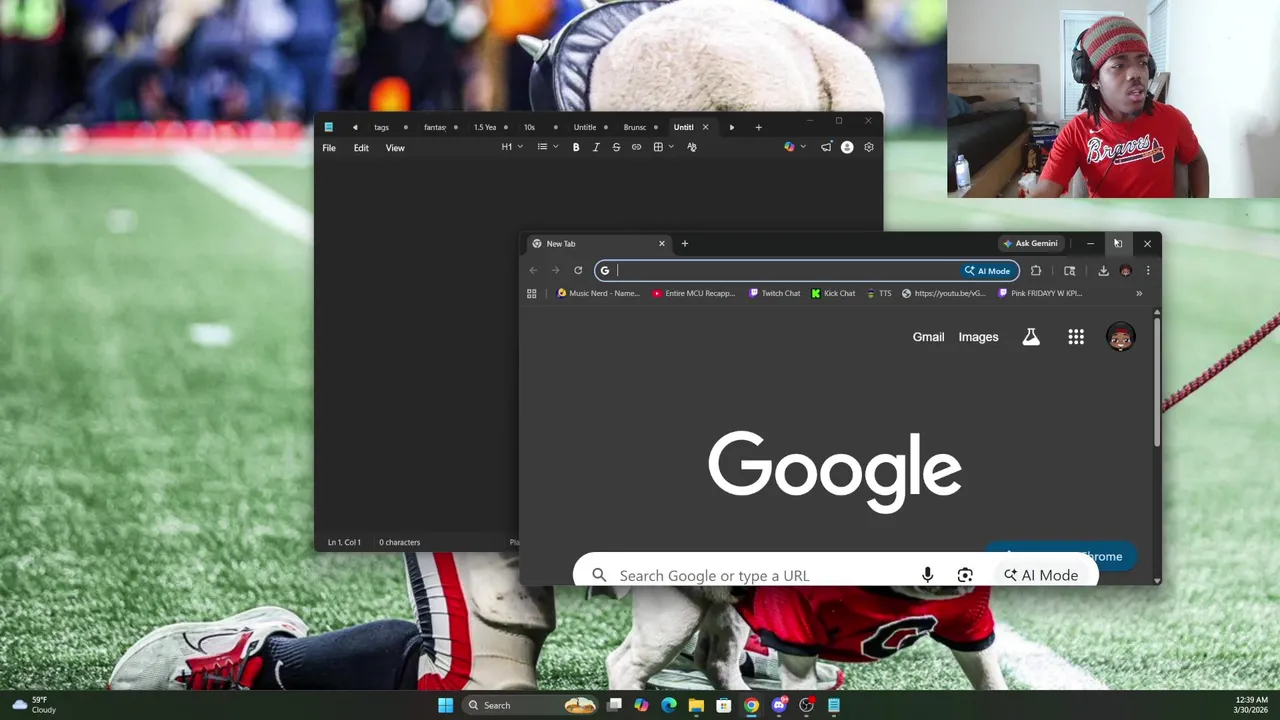This screenshot has height=720, width=1280.
Task: Click the Notepad megaphone feedback icon
Action: pos(826,147)
